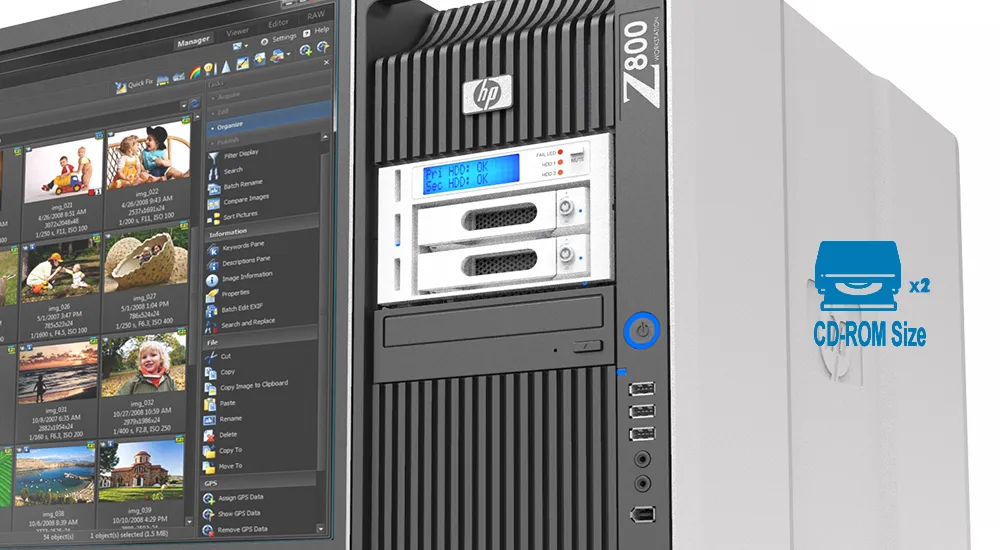1000x550 pixels.
Task: Open Search with the binoculars icon
Action: click(226, 172)
